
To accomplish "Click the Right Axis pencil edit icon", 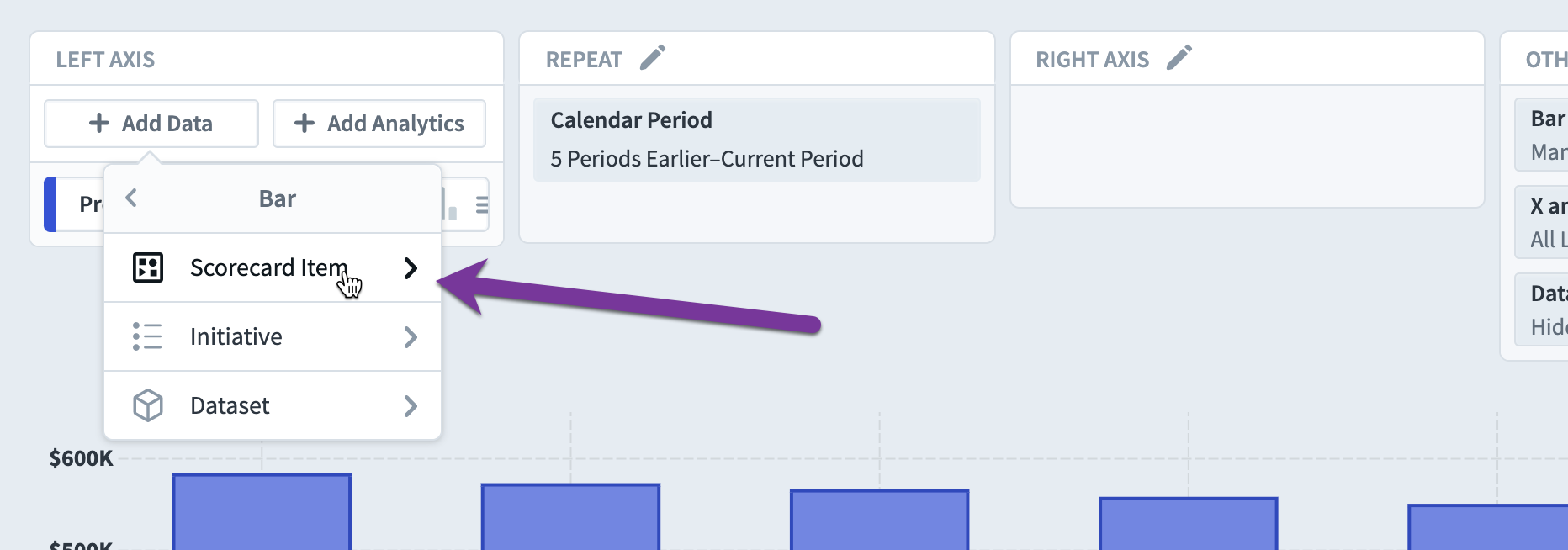I will pyautogui.click(x=1179, y=58).
